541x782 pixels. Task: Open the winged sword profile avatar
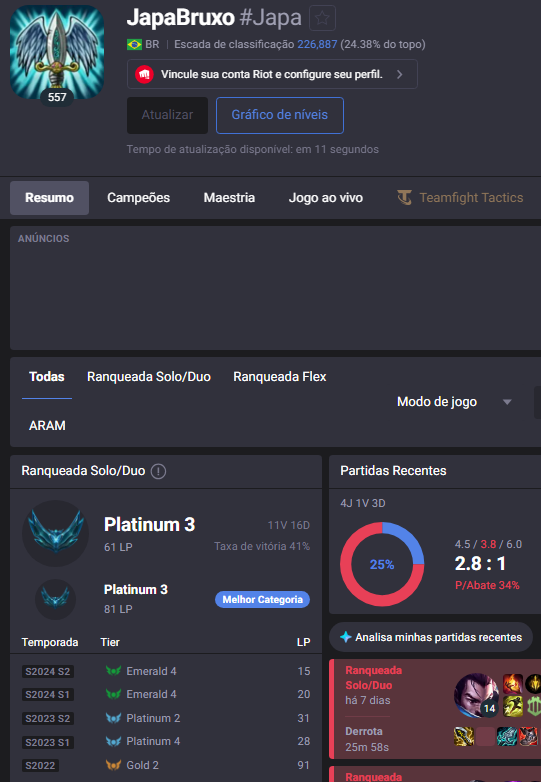pyautogui.click(x=57, y=52)
